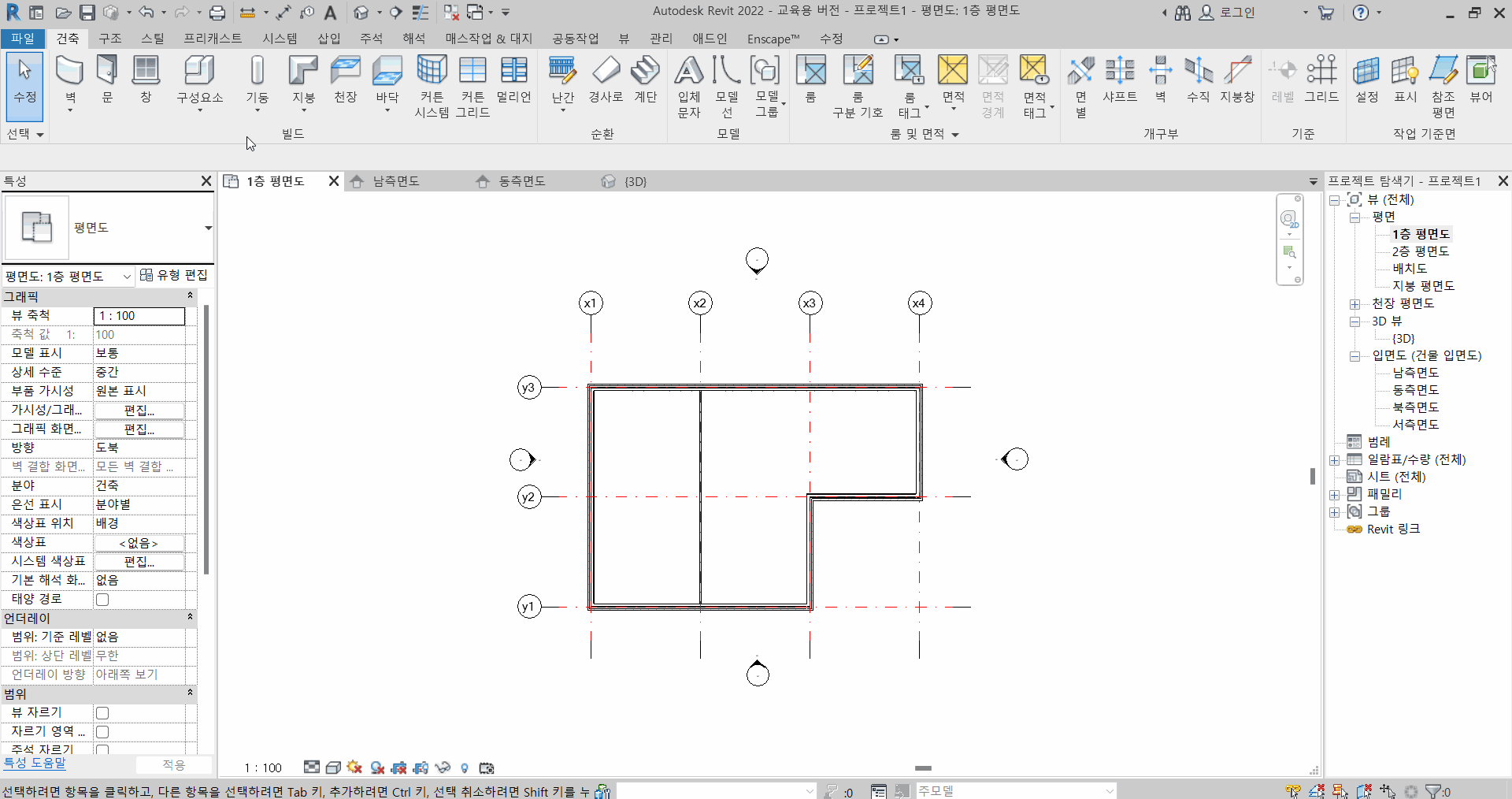Collapse the 3D 뷰 tree node
This screenshot has height=799, width=1512.
point(1354,321)
